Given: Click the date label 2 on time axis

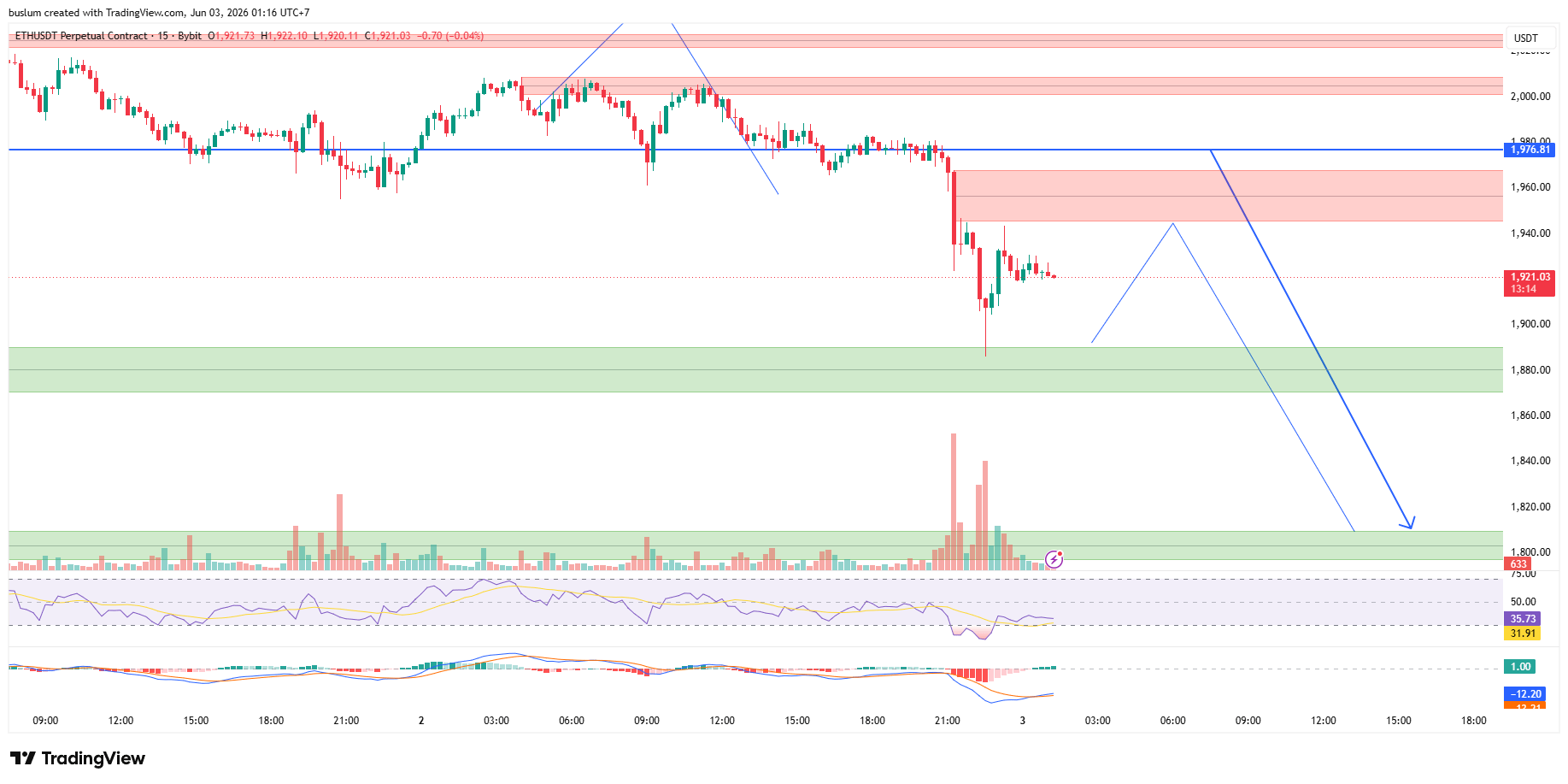Looking at the screenshot, I should [x=421, y=721].
